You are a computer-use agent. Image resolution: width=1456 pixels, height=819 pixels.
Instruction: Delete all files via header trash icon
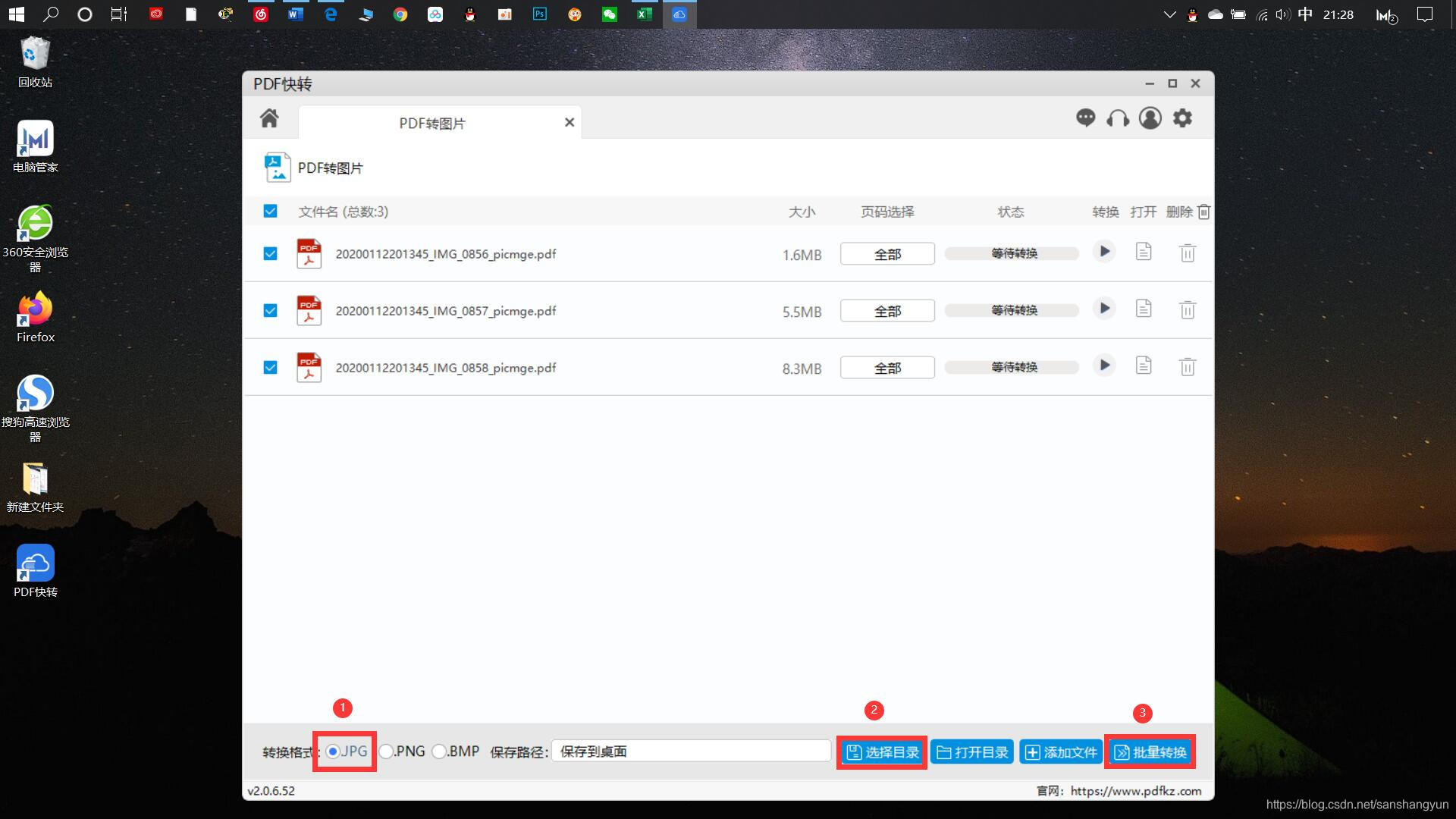tap(1204, 212)
